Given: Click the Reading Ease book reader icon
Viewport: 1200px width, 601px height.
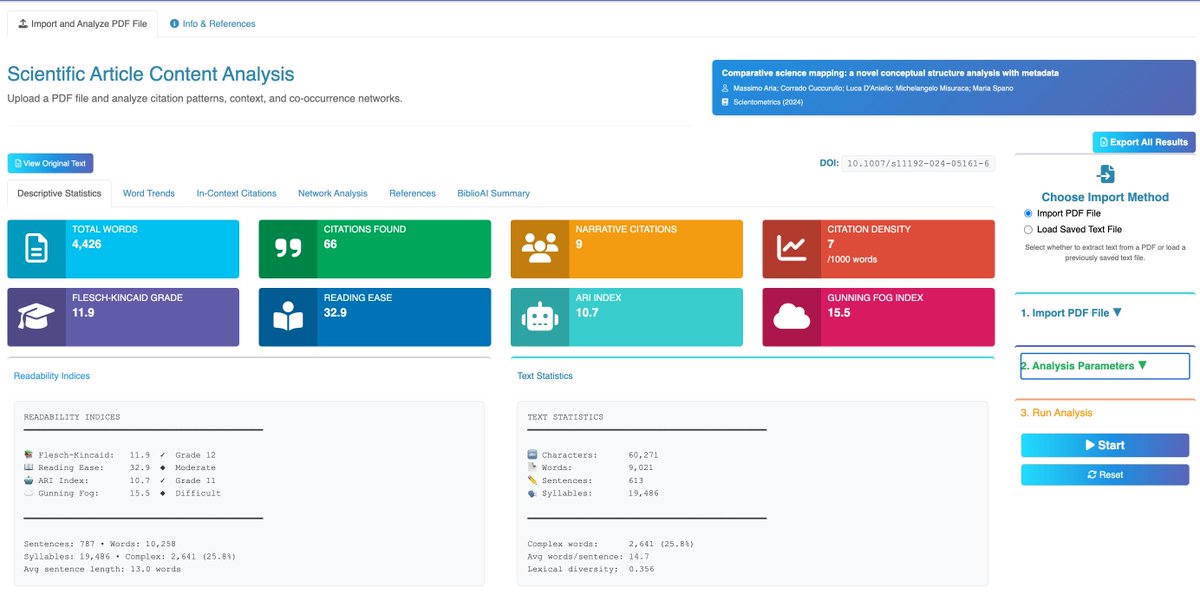Looking at the screenshot, I should (x=288, y=317).
